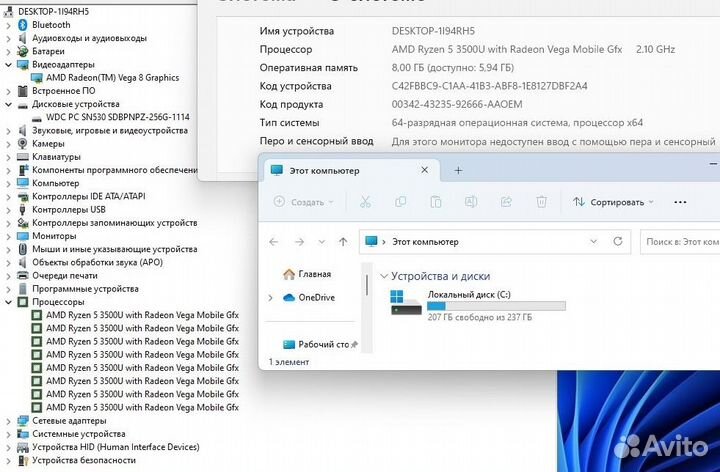Viewport: 720px width, 472px height.
Task: Select AMD Radeon(TM) Vega 8 Graphics
Action: 112,78
